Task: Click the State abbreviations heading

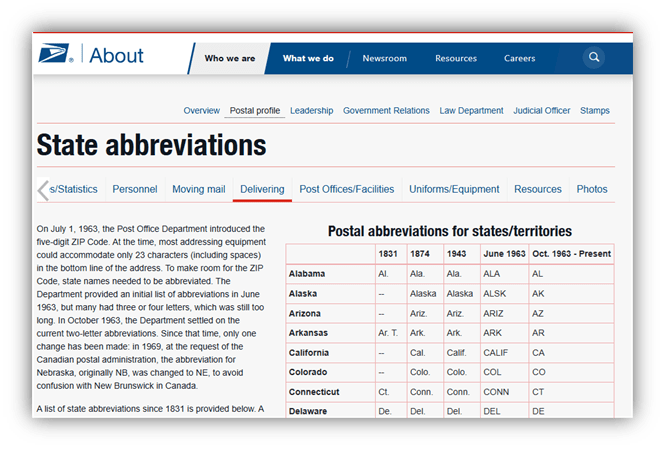Action: pos(151,145)
